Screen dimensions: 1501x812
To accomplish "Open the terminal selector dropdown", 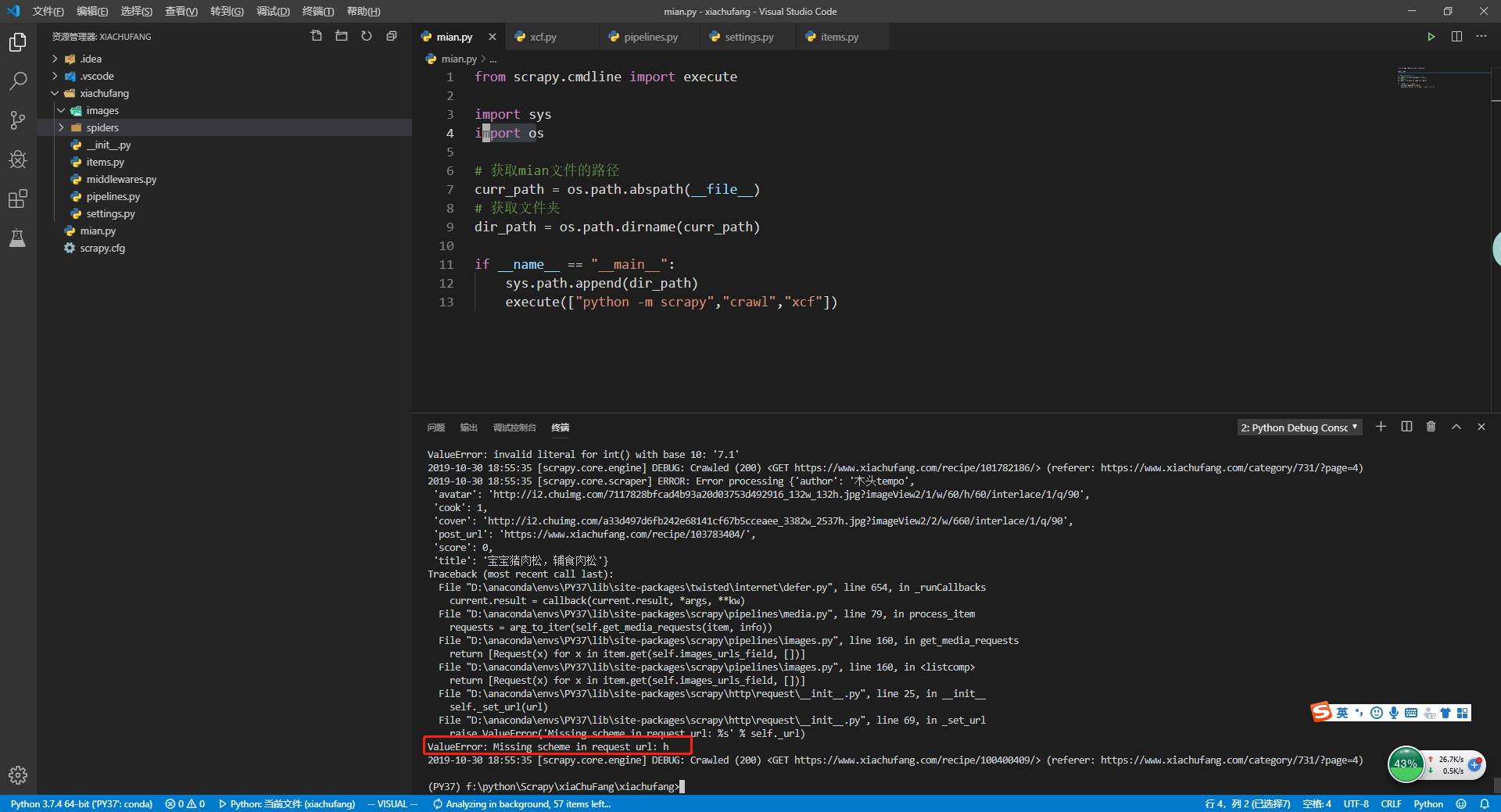I will coord(1300,427).
